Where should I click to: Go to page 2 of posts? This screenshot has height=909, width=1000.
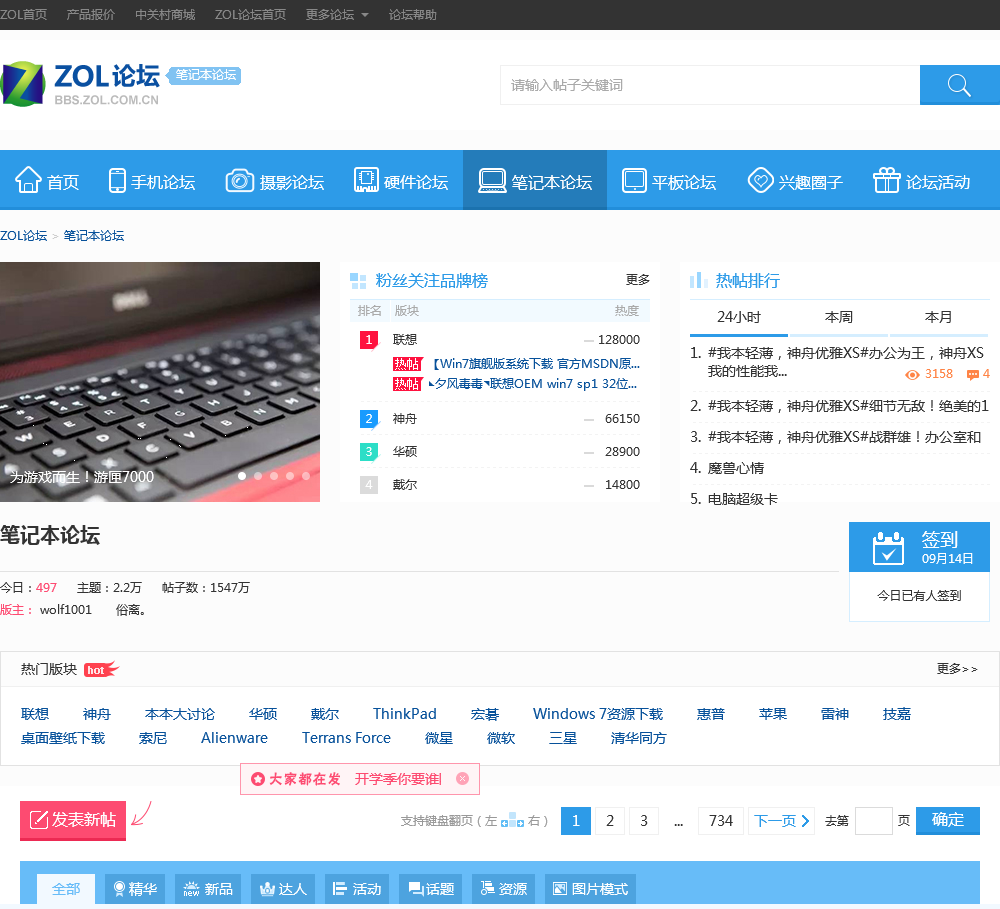[x=610, y=820]
